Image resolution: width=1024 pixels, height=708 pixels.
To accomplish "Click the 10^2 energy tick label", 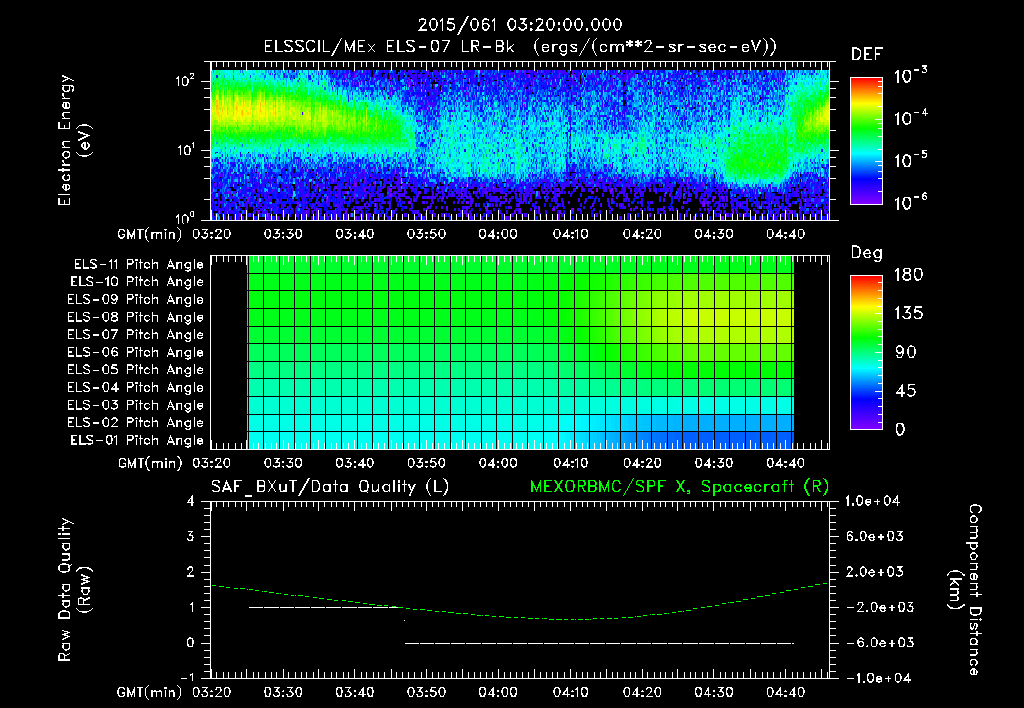I will (x=185, y=82).
